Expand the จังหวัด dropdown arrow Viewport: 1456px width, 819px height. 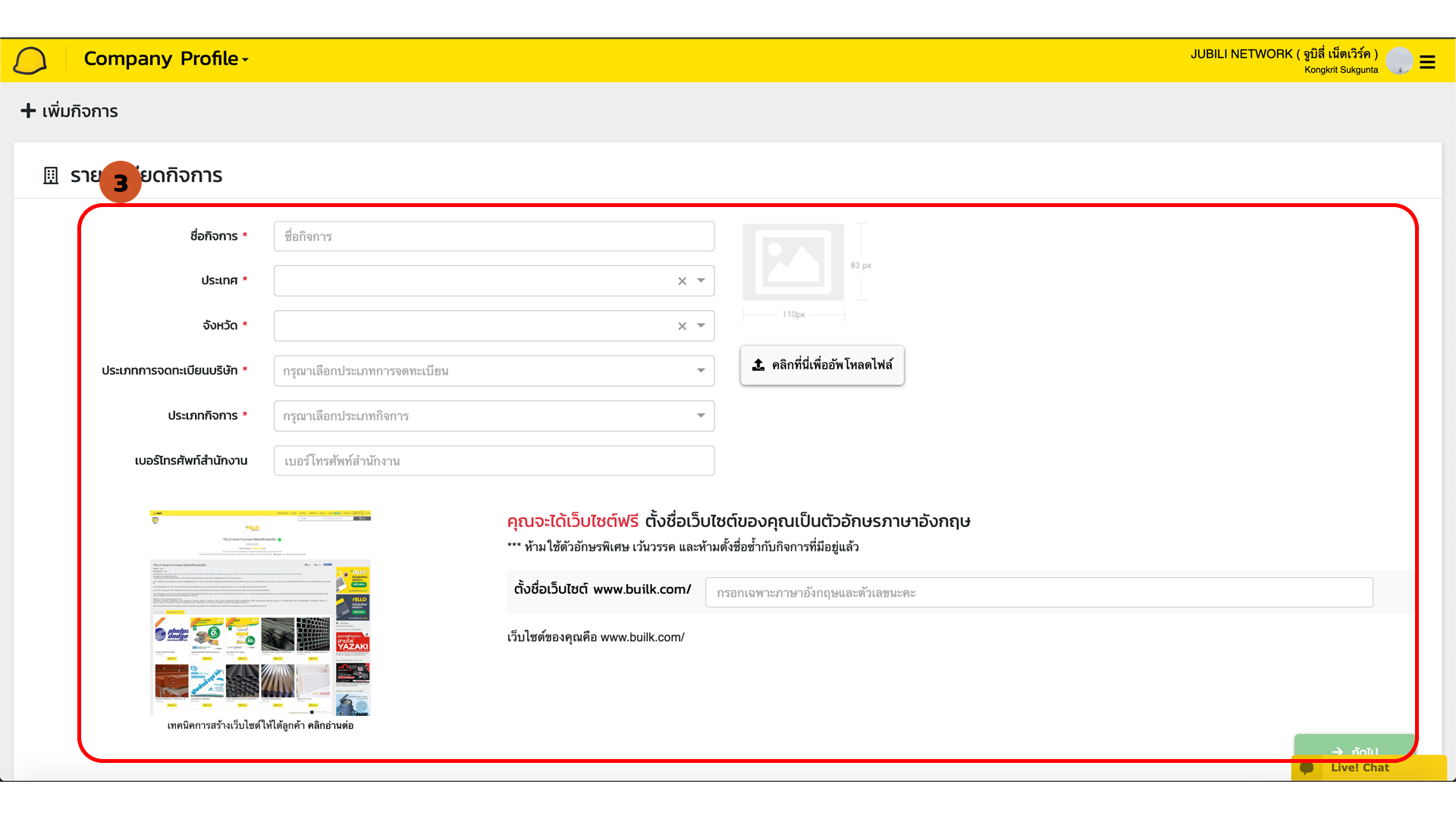701,325
